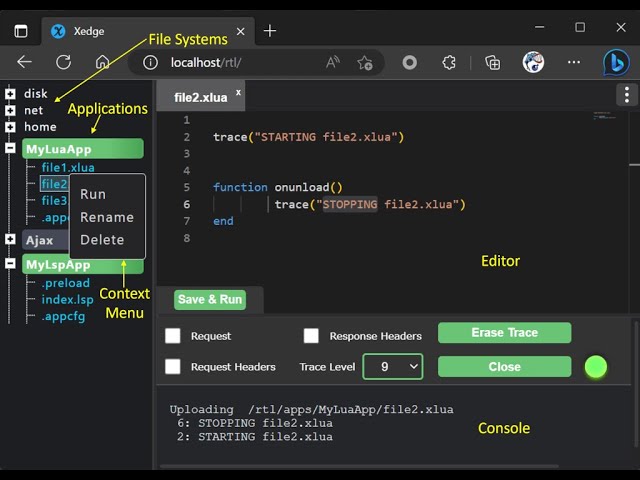Viewport: 640px width, 480px height.
Task: Click console line 'Uploading /rtl/apps/MyLuaApp/file2.xlua'
Action: pyautogui.click(x=311, y=409)
